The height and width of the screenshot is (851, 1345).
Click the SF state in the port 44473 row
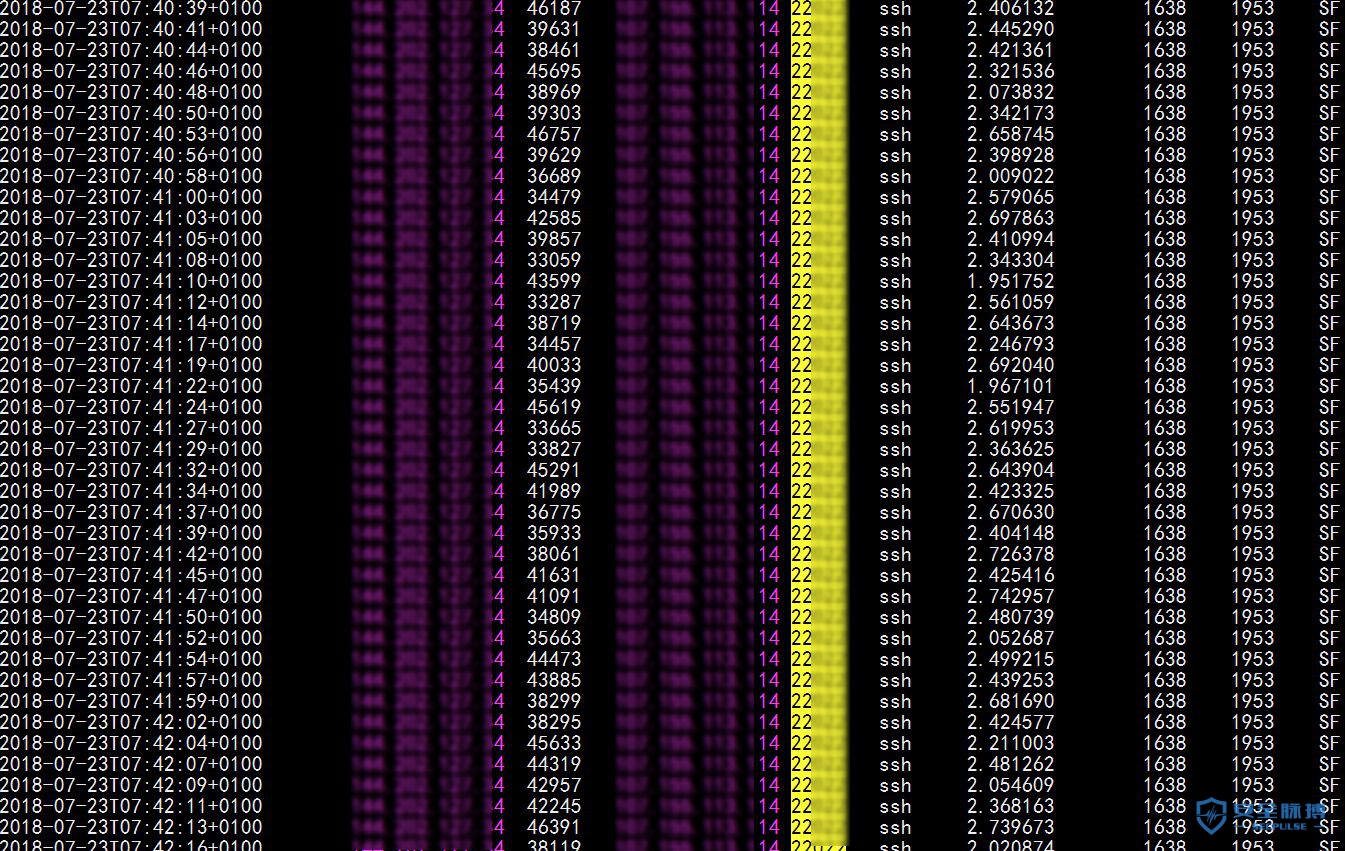pos(1328,659)
